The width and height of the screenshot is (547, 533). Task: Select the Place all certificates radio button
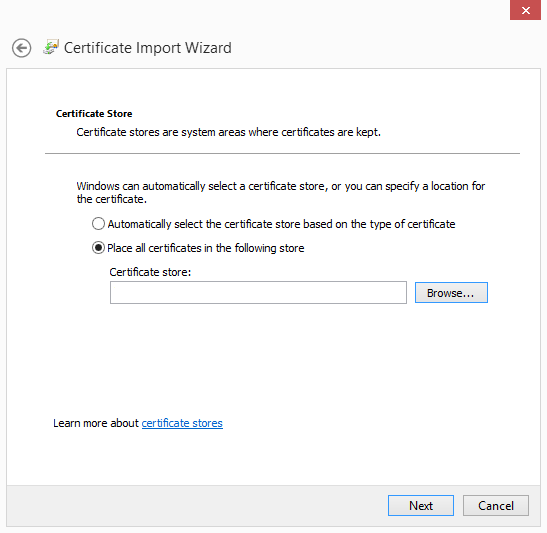[x=98, y=248]
